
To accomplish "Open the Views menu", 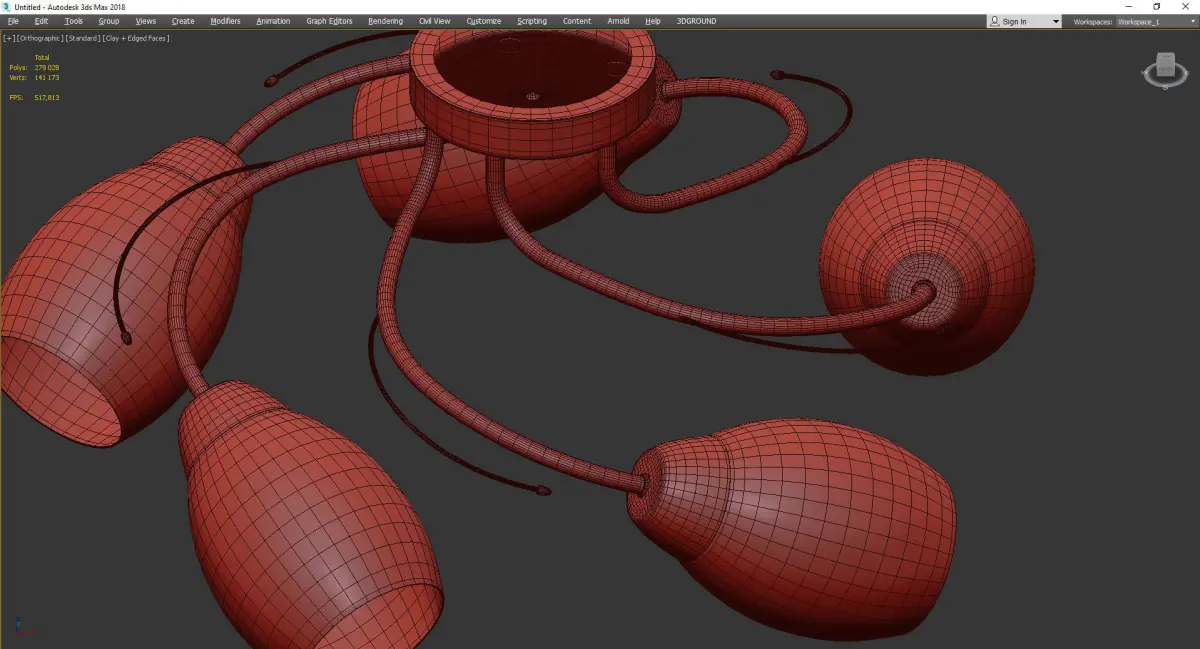I will (146, 21).
